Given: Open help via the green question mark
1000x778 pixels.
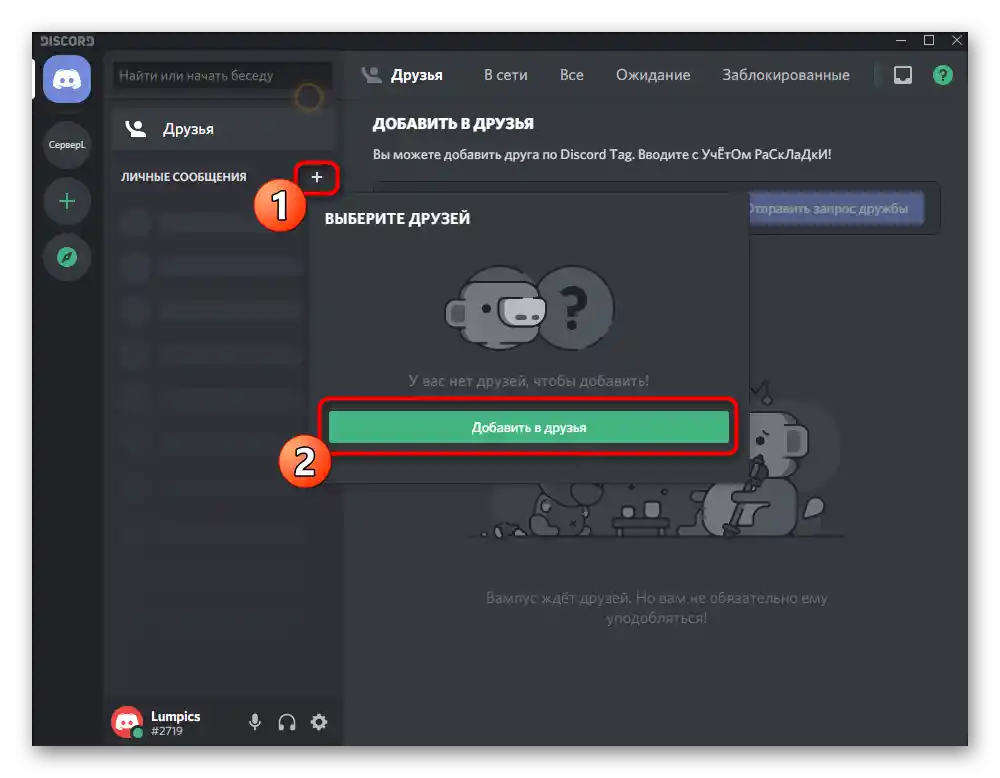Looking at the screenshot, I should 942,75.
